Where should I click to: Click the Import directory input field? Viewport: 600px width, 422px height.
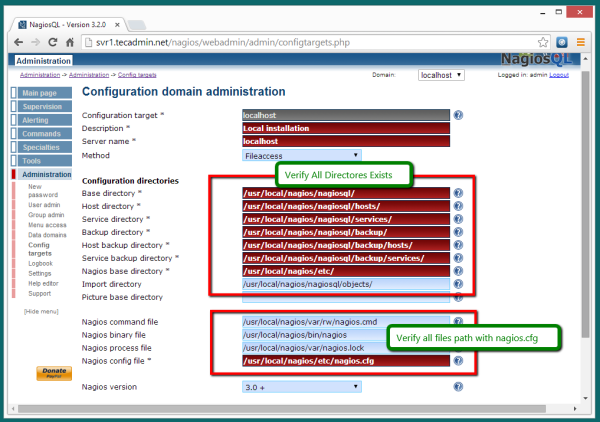coord(345,284)
